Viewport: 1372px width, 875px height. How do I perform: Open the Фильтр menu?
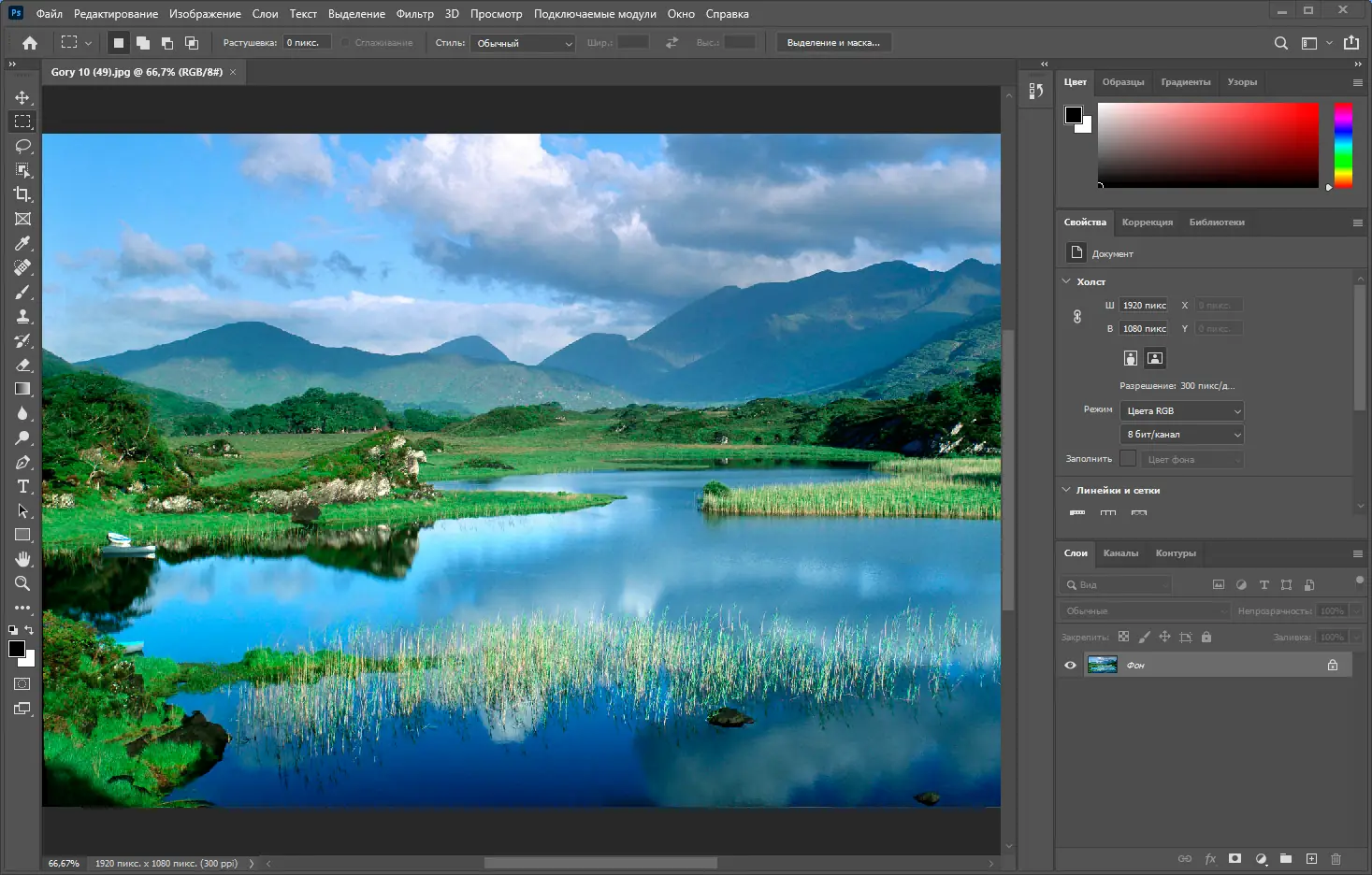(414, 13)
